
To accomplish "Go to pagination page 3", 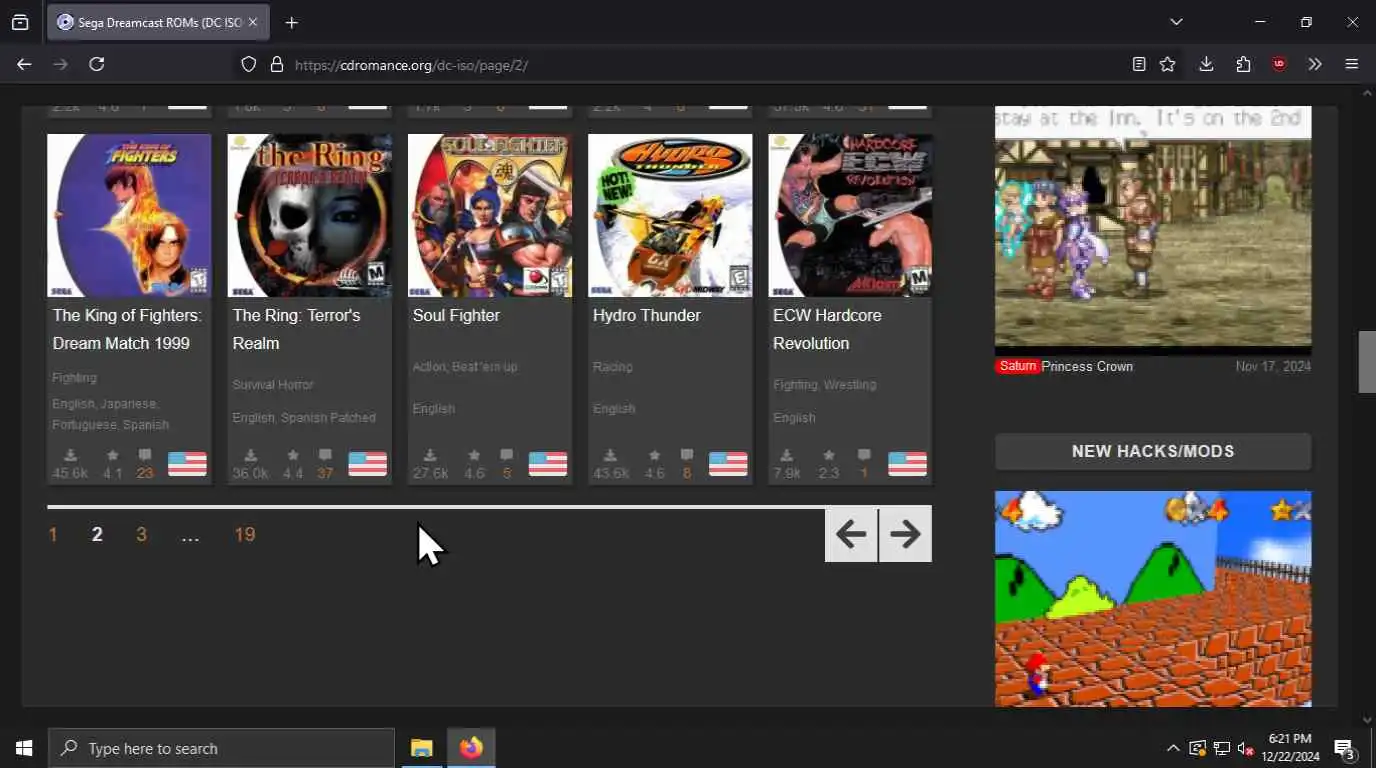I will pyautogui.click(x=141, y=535).
